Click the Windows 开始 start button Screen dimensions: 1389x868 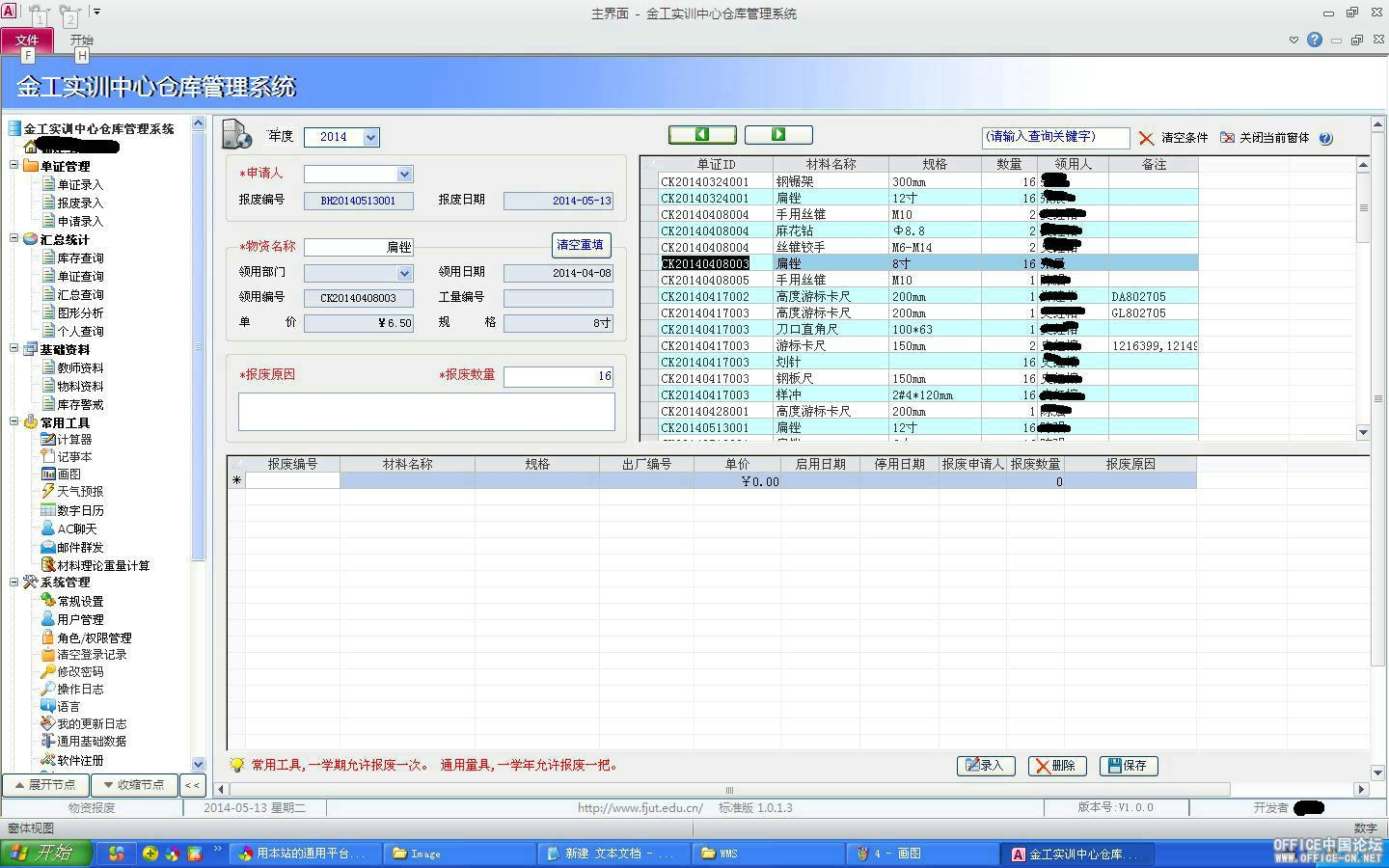point(45,854)
